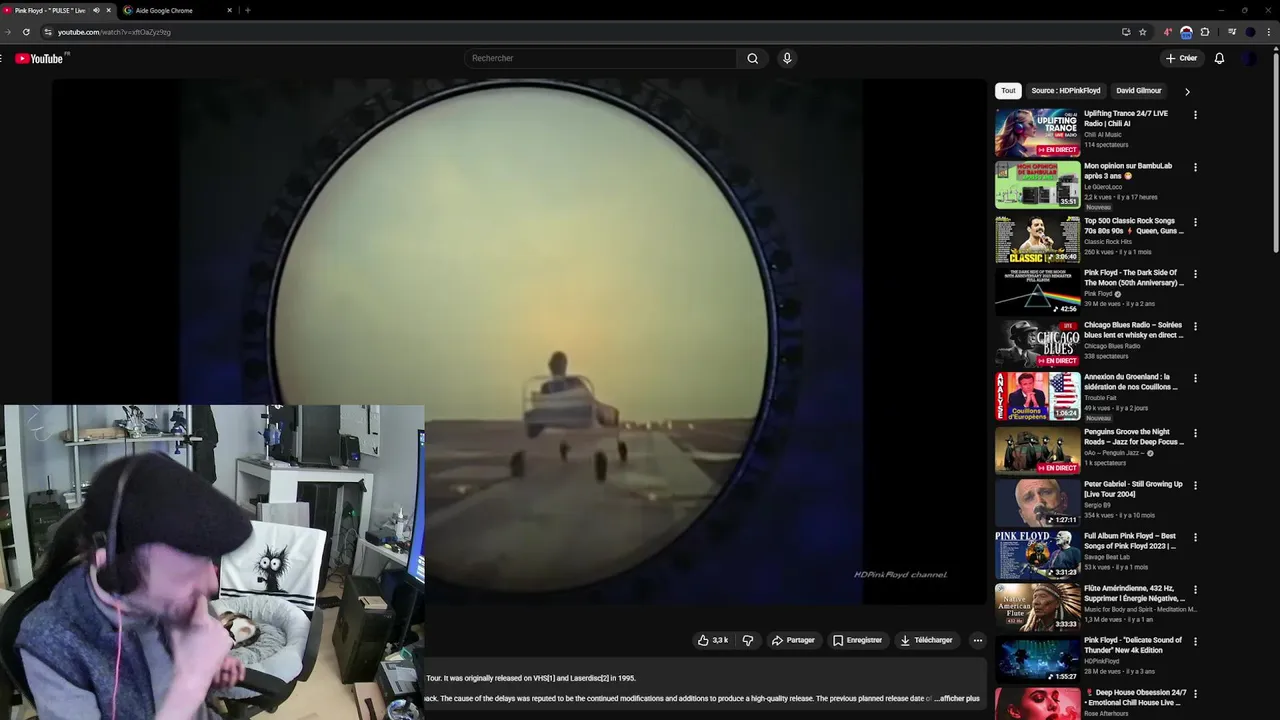Click the search magnifier button
The image size is (1280, 720).
click(753, 58)
